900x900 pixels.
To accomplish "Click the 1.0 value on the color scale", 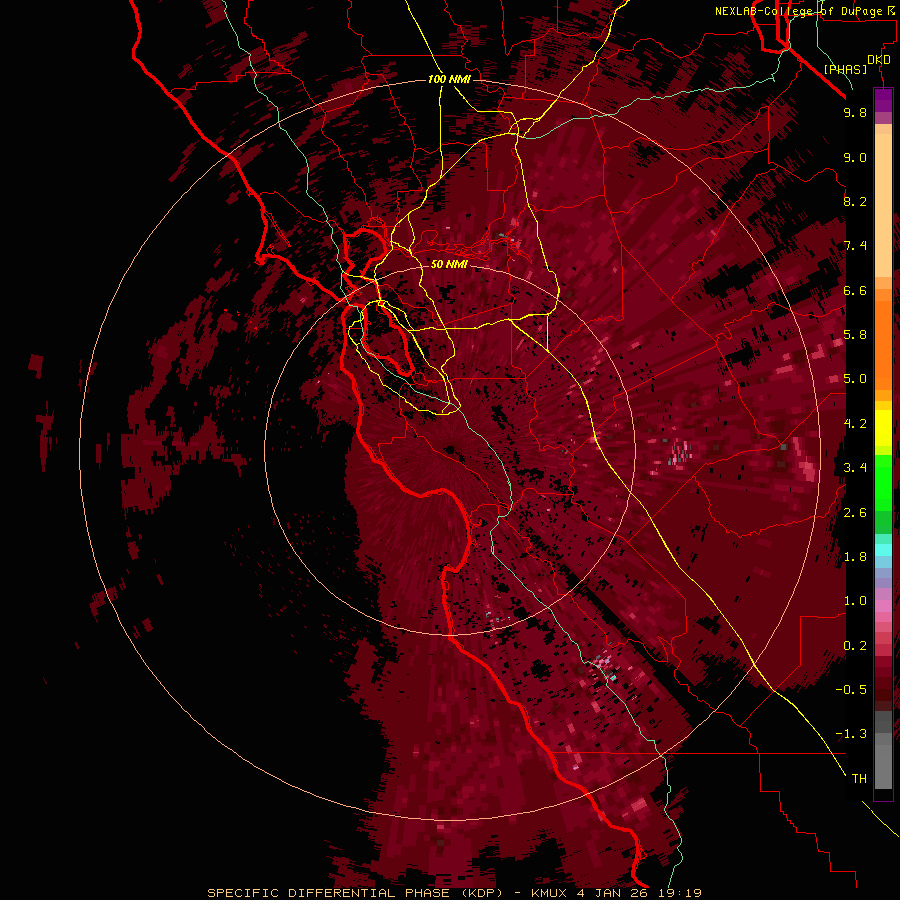I will [x=855, y=601].
